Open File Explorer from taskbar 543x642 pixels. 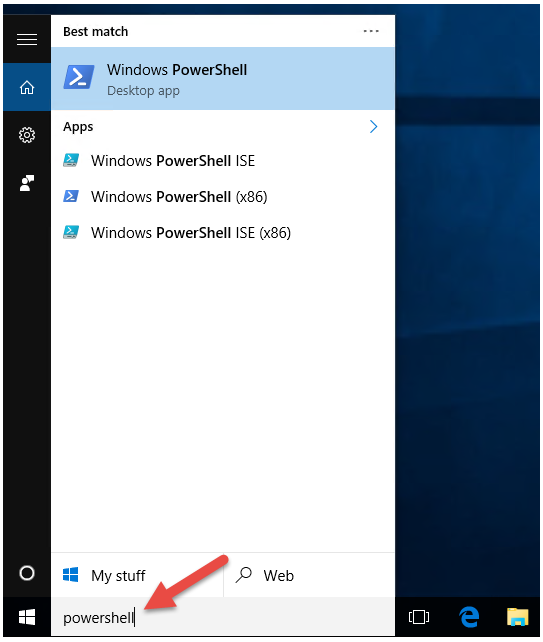(x=518, y=617)
